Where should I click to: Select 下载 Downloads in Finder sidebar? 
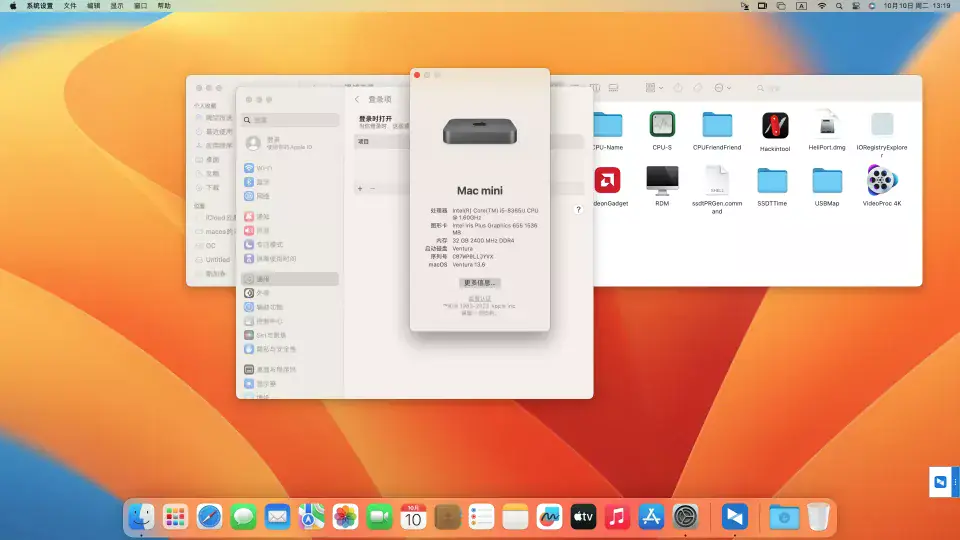[x=214, y=187]
